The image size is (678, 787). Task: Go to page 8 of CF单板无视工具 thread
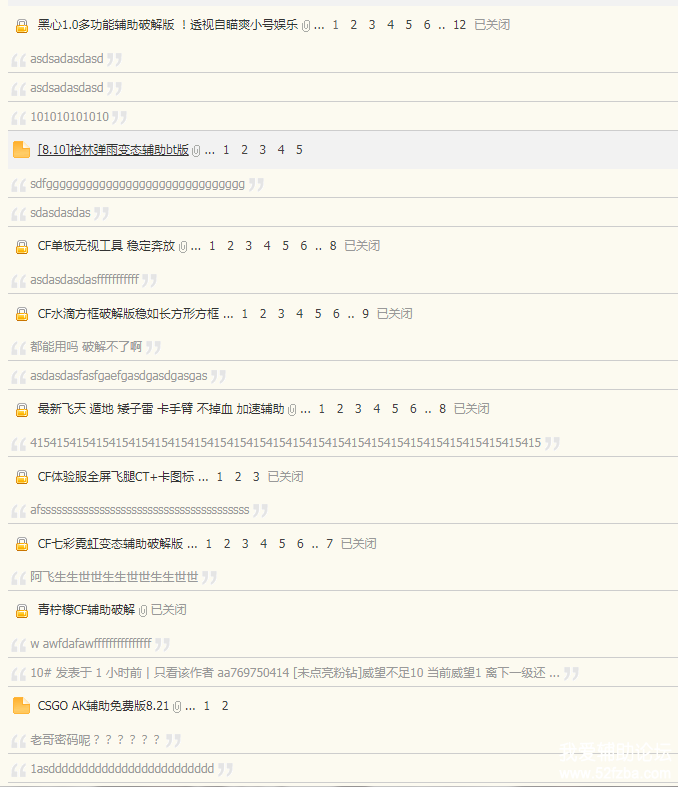[x=333, y=245]
